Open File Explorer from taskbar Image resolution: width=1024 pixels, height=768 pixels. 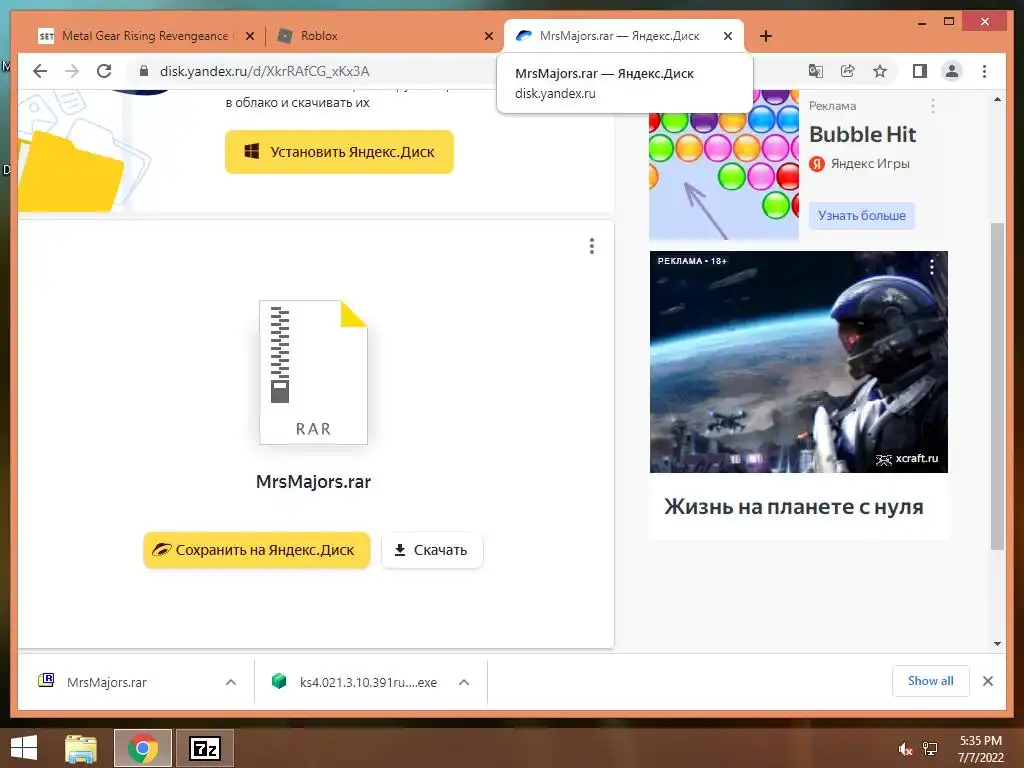81,748
